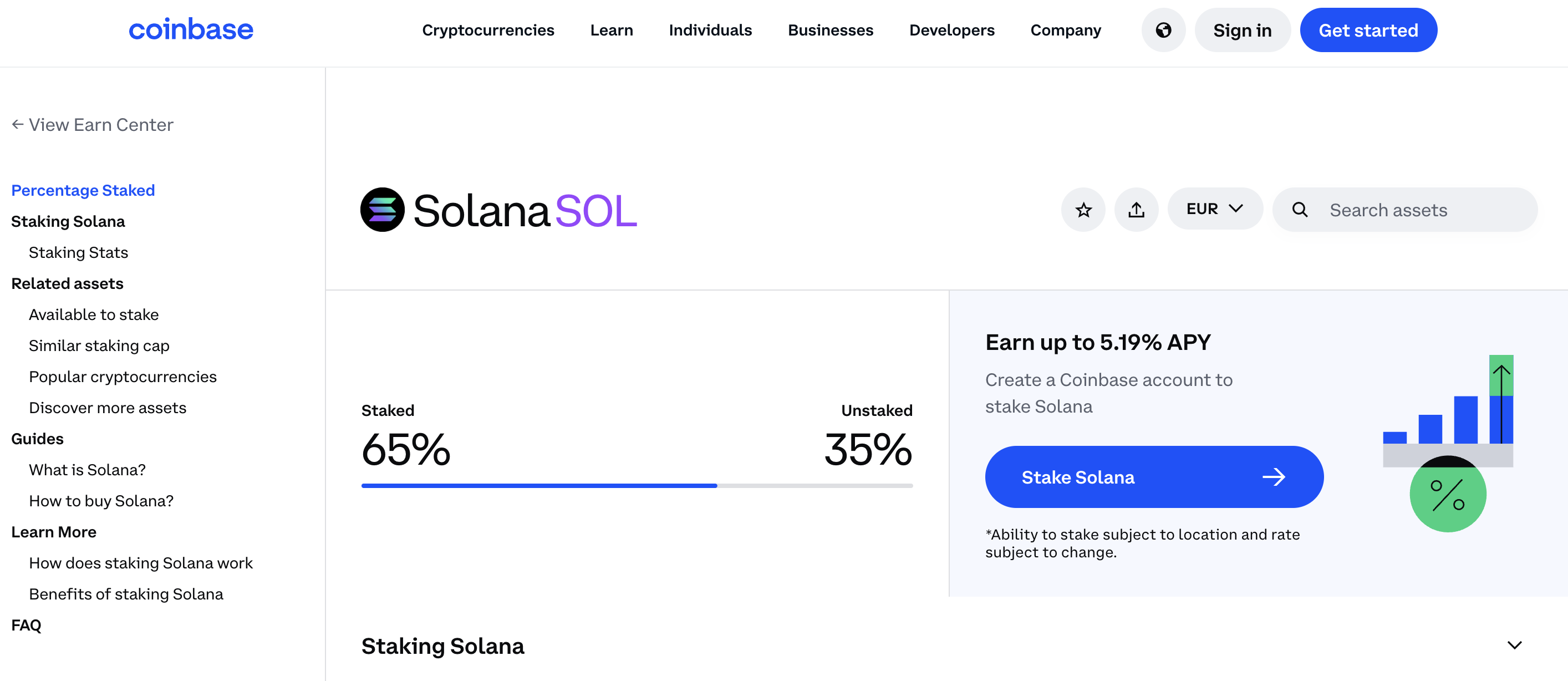Image resolution: width=1568 pixels, height=681 pixels.
Task: Open How to buy Solana? guide
Action: [x=101, y=501]
